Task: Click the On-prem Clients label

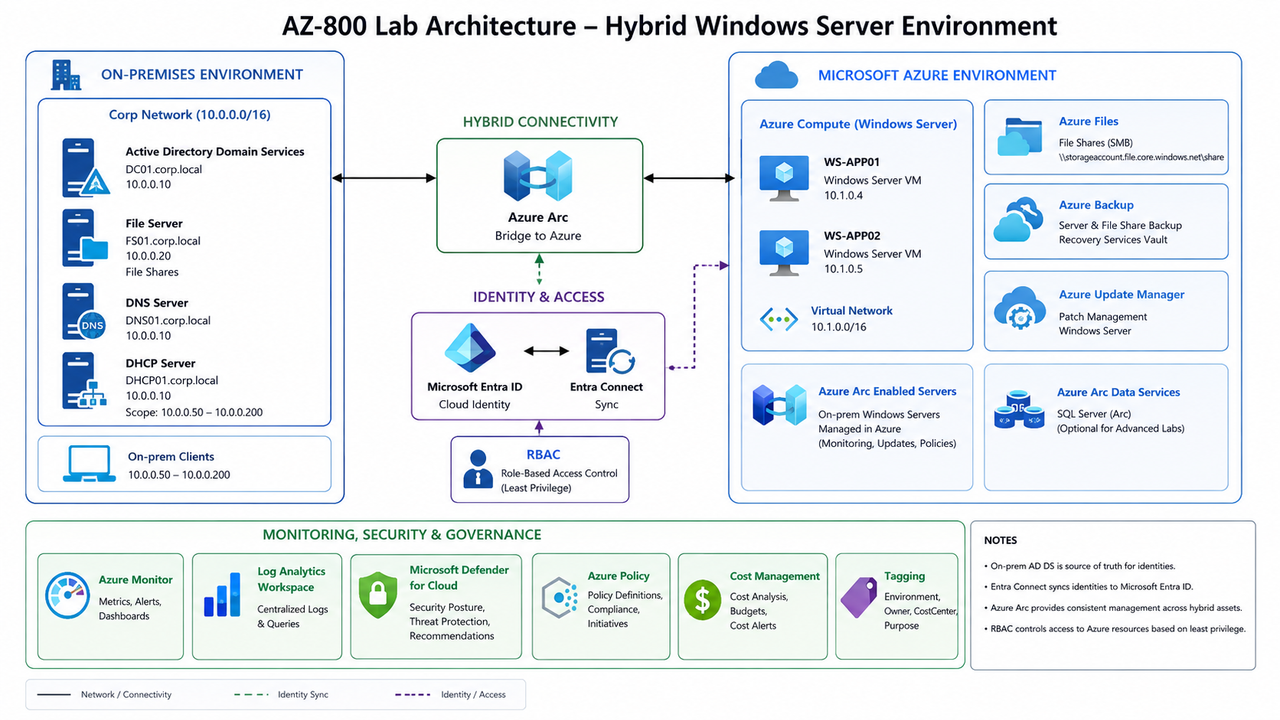Action: [171, 457]
